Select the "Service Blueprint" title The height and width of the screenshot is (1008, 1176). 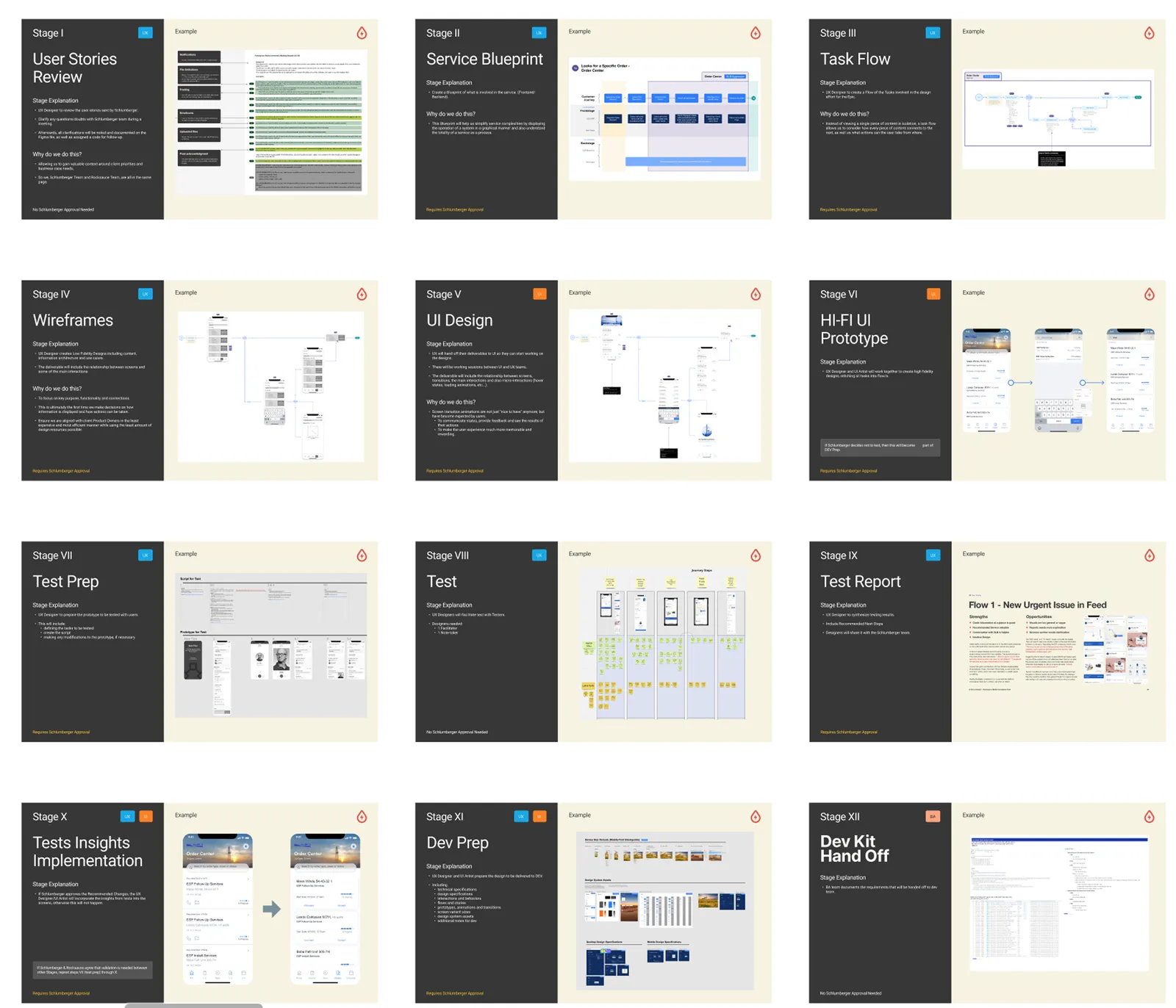click(x=484, y=59)
